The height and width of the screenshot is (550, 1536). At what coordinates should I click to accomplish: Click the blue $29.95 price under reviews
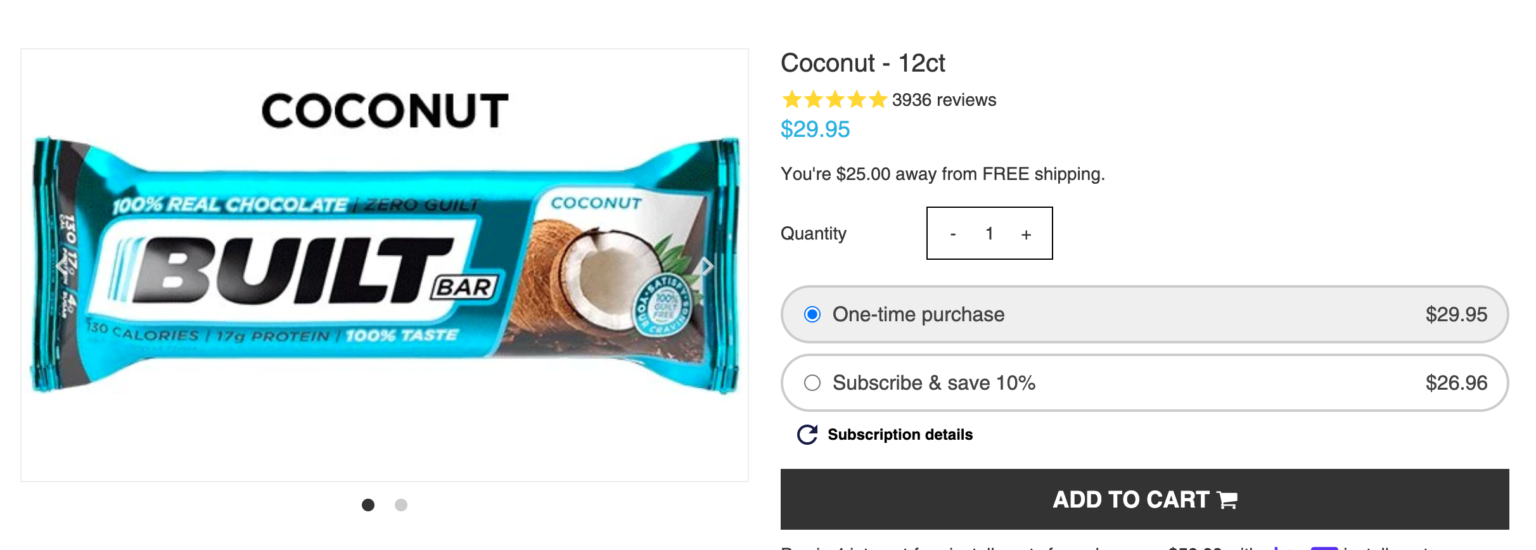(815, 130)
